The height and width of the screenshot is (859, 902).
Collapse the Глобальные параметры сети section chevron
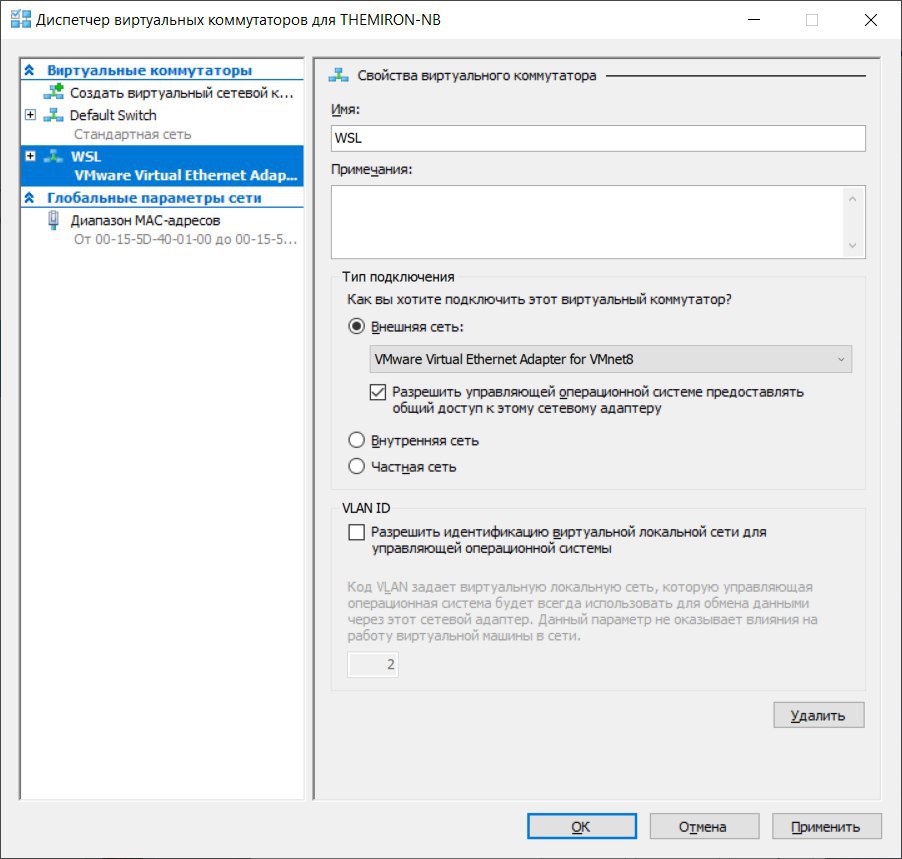(29, 198)
